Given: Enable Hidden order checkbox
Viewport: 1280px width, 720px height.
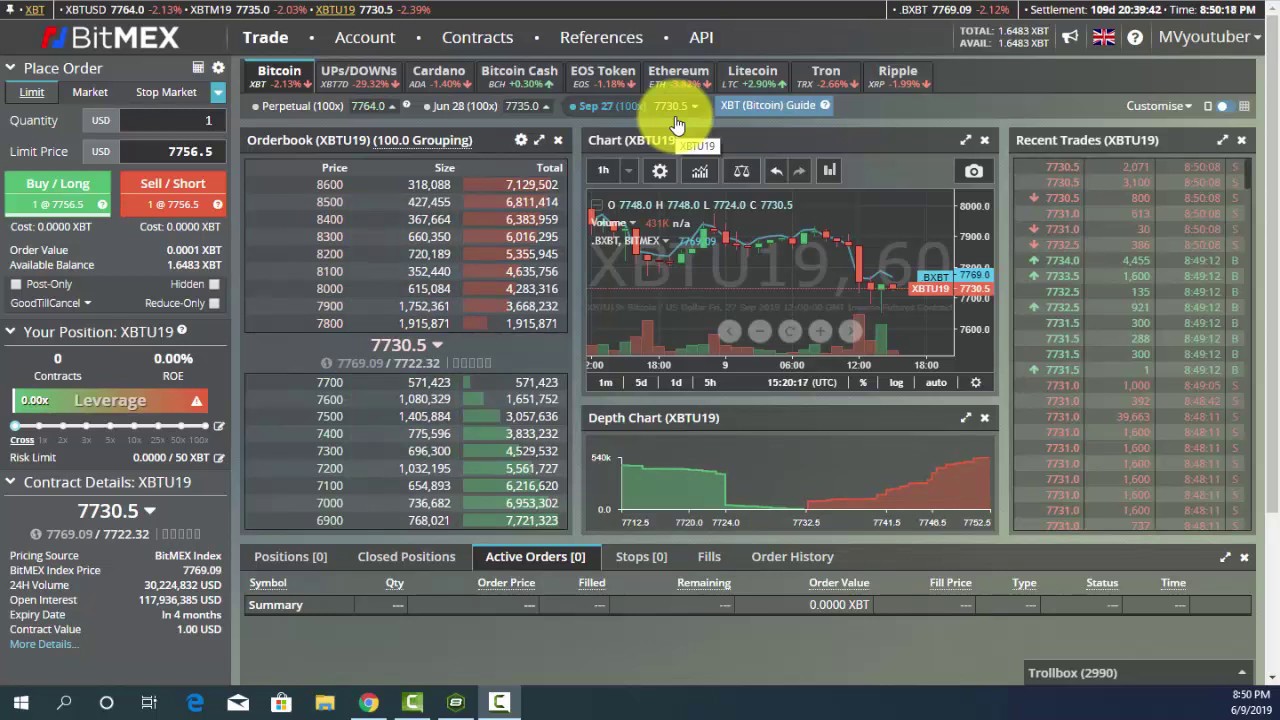Looking at the screenshot, I should pos(214,284).
